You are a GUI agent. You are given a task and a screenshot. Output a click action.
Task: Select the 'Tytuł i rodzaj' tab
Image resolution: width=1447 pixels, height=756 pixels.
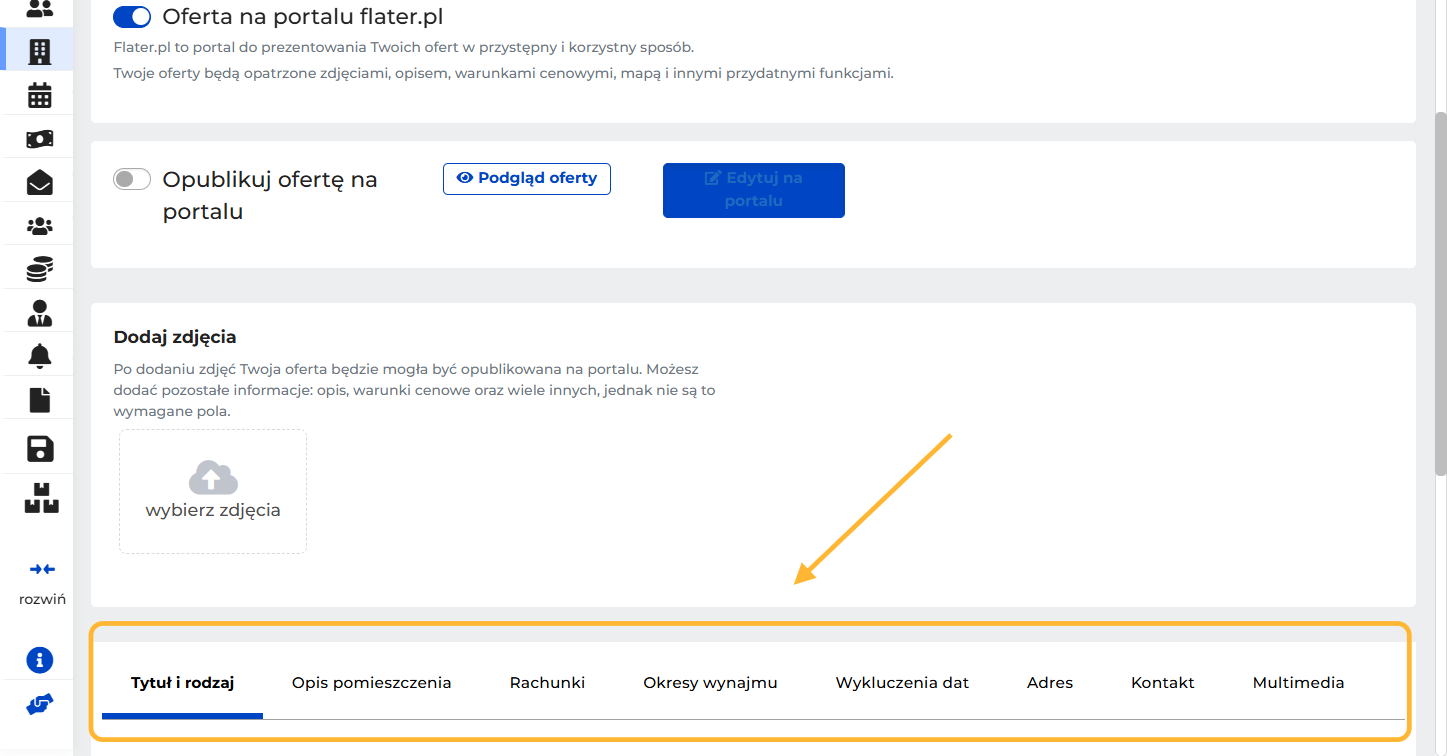point(182,683)
